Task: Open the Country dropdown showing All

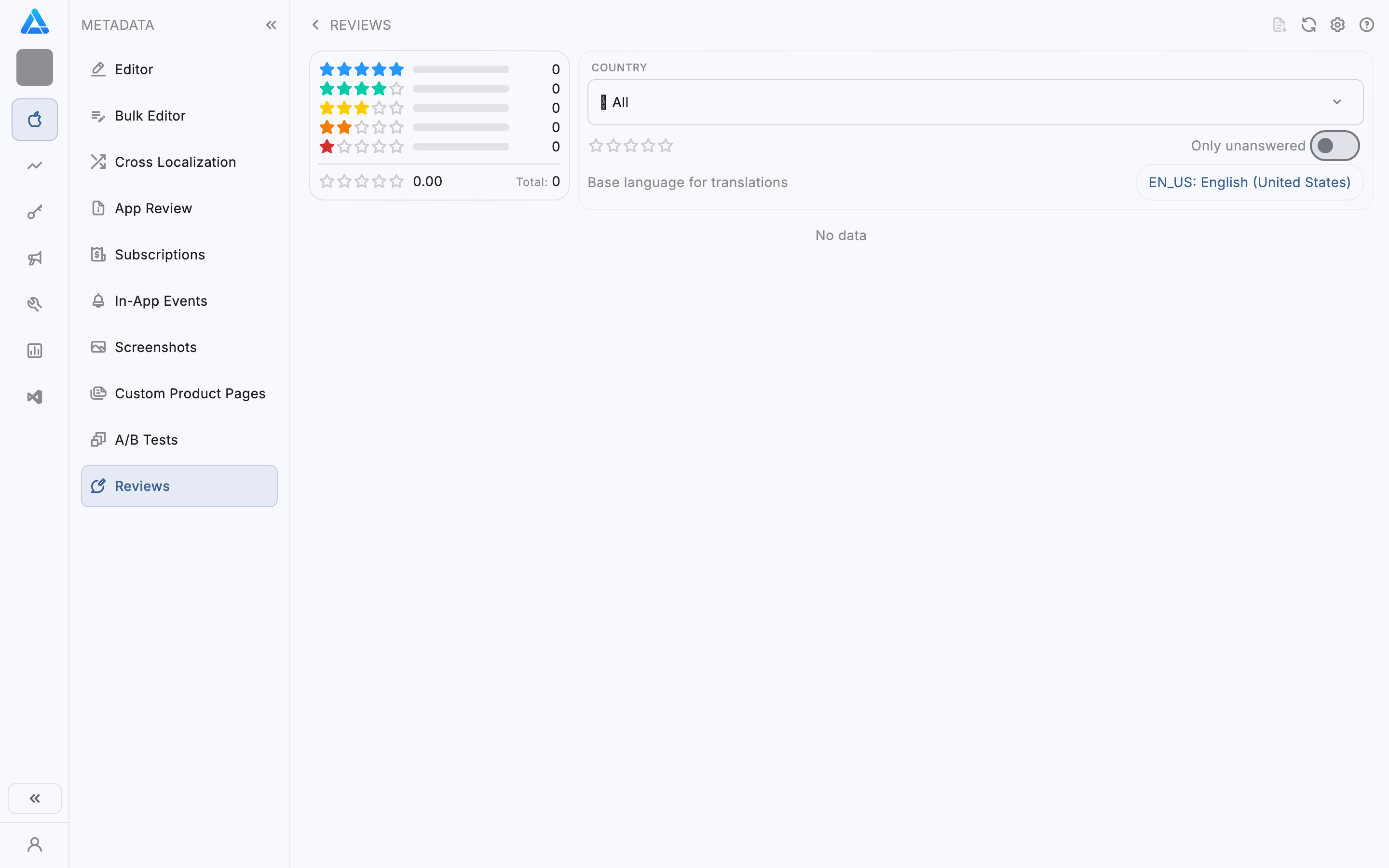Action: click(975, 102)
